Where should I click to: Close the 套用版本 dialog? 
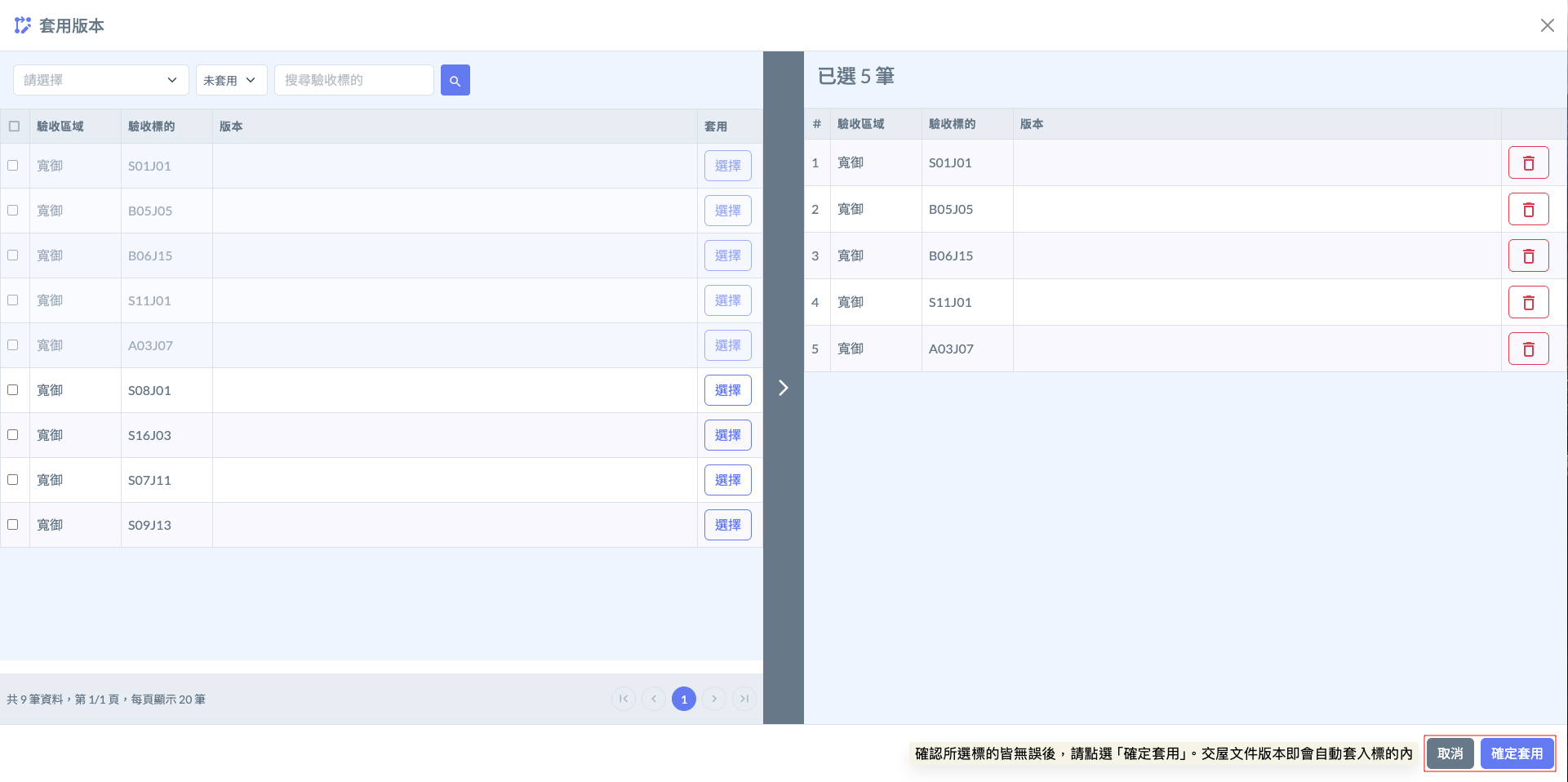pyautogui.click(x=1547, y=25)
